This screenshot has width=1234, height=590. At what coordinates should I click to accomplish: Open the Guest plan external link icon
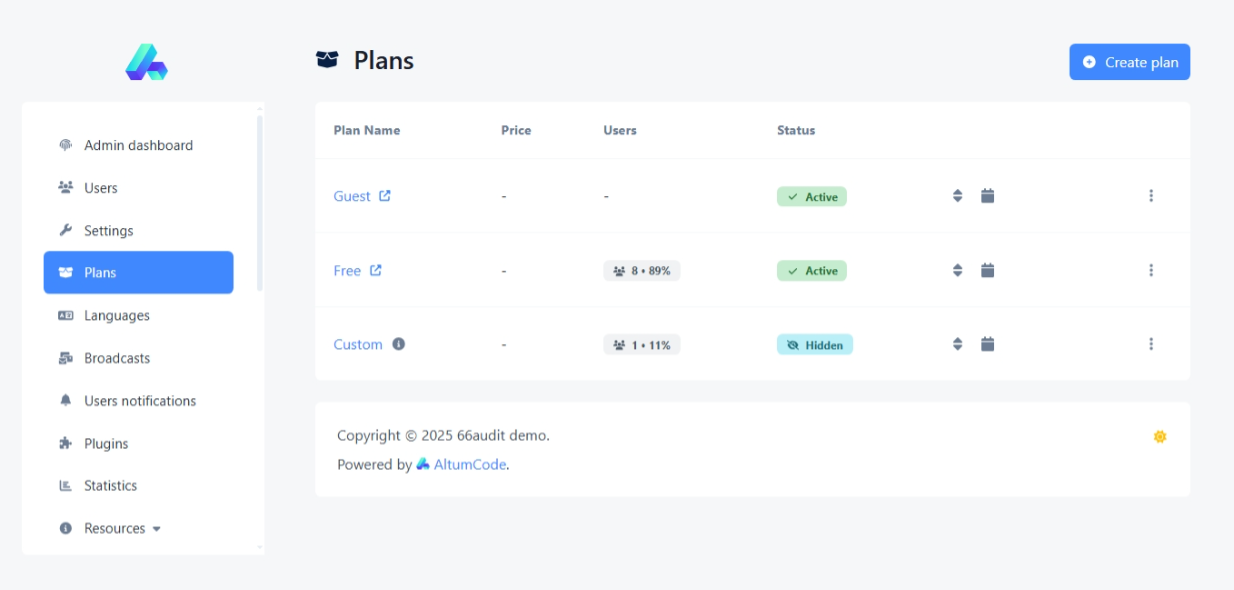(385, 196)
